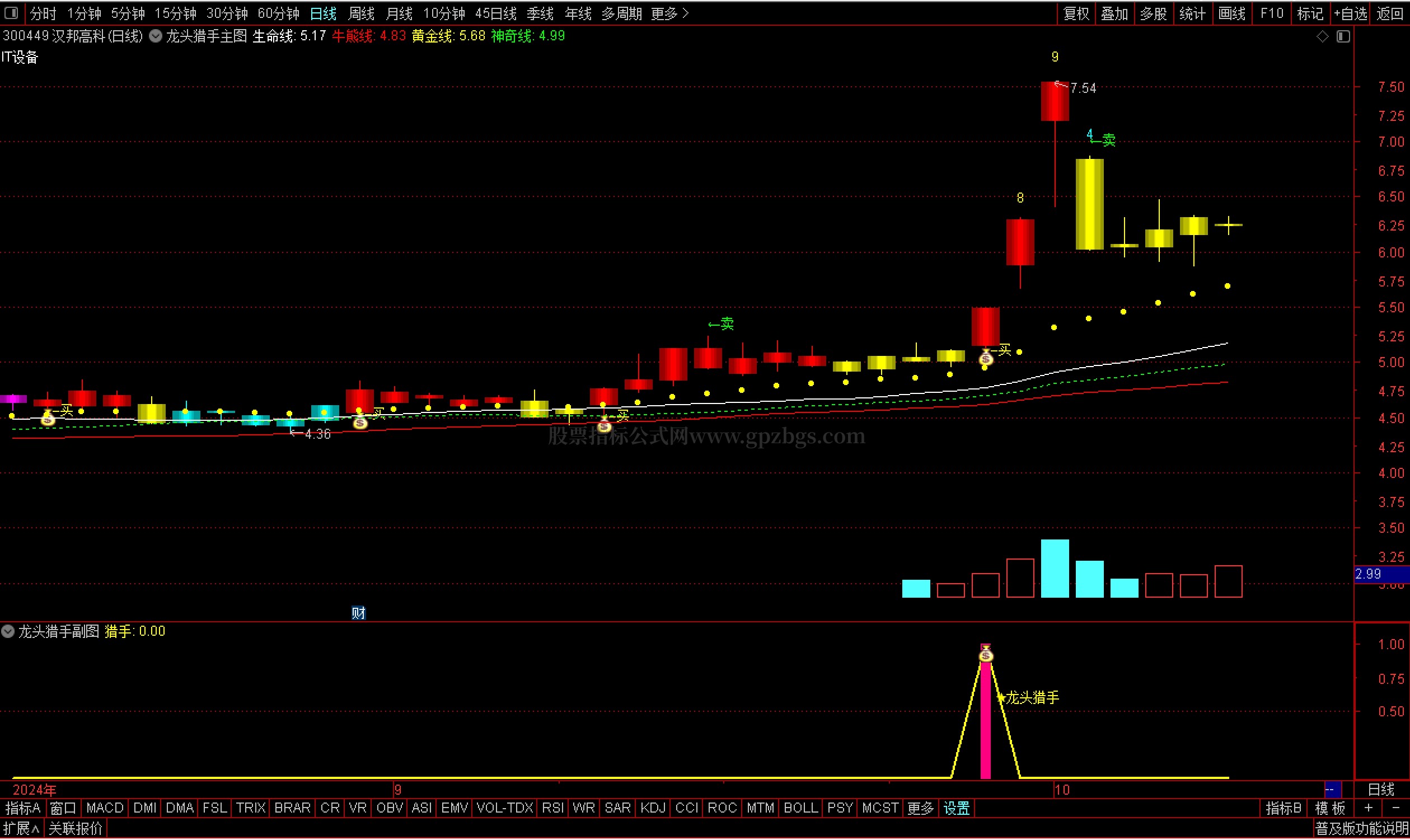
Task: Select the 30分钟 period
Action: pos(226,13)
